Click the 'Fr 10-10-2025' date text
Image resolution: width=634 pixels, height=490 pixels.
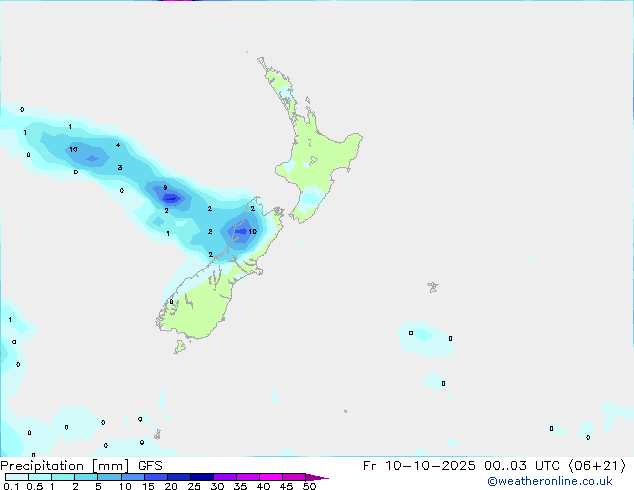point(419,466)
